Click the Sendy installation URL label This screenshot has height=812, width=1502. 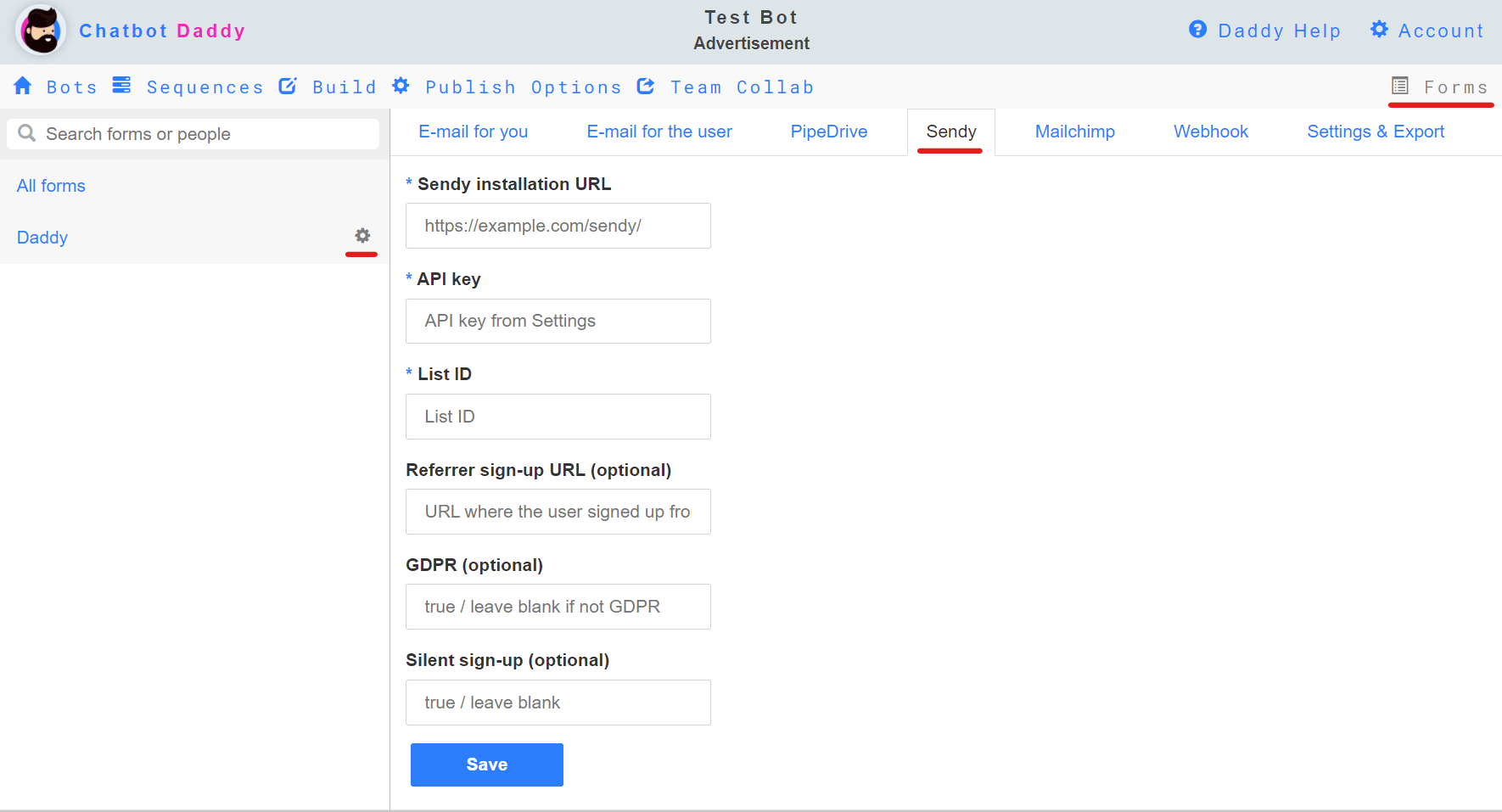click(x=514, y=184)
